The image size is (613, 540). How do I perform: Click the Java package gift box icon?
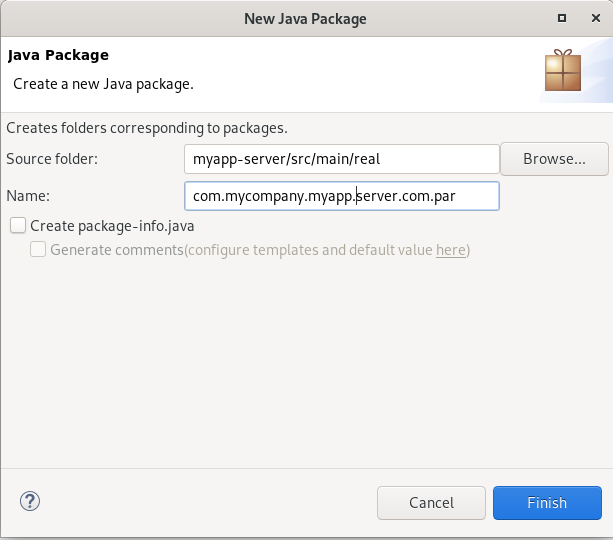(563, 70)
